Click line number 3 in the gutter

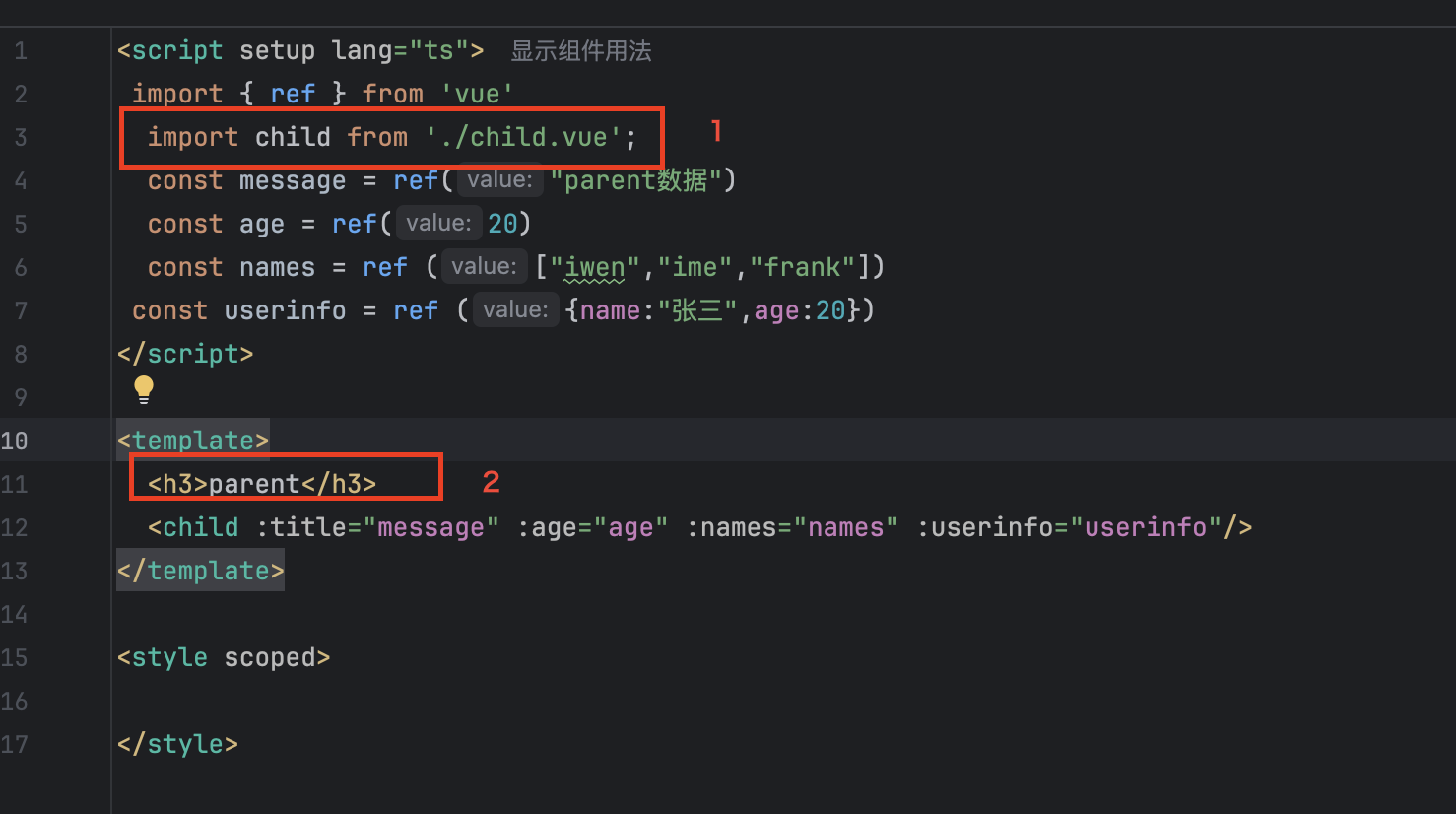point(21,137)
